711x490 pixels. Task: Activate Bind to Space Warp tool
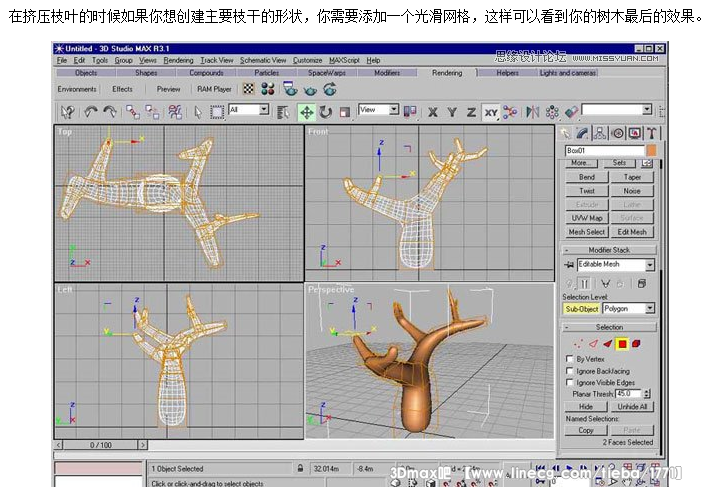pos(175,112)
